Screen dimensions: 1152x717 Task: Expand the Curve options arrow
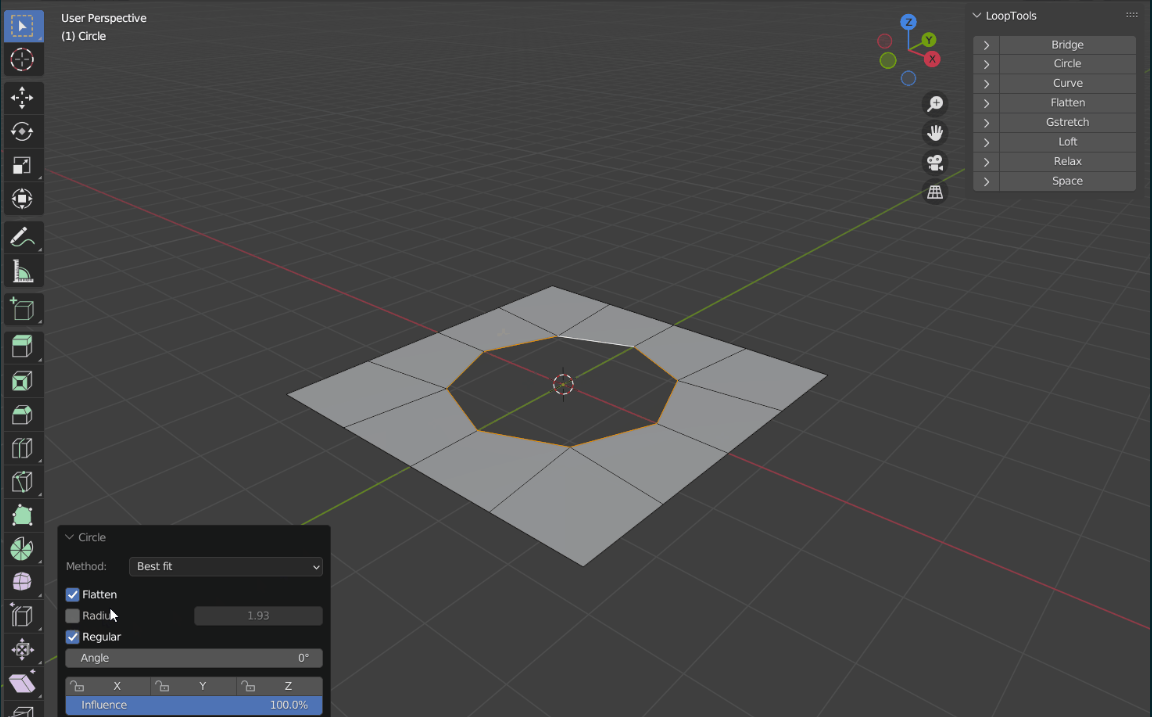tap(986, 84)
